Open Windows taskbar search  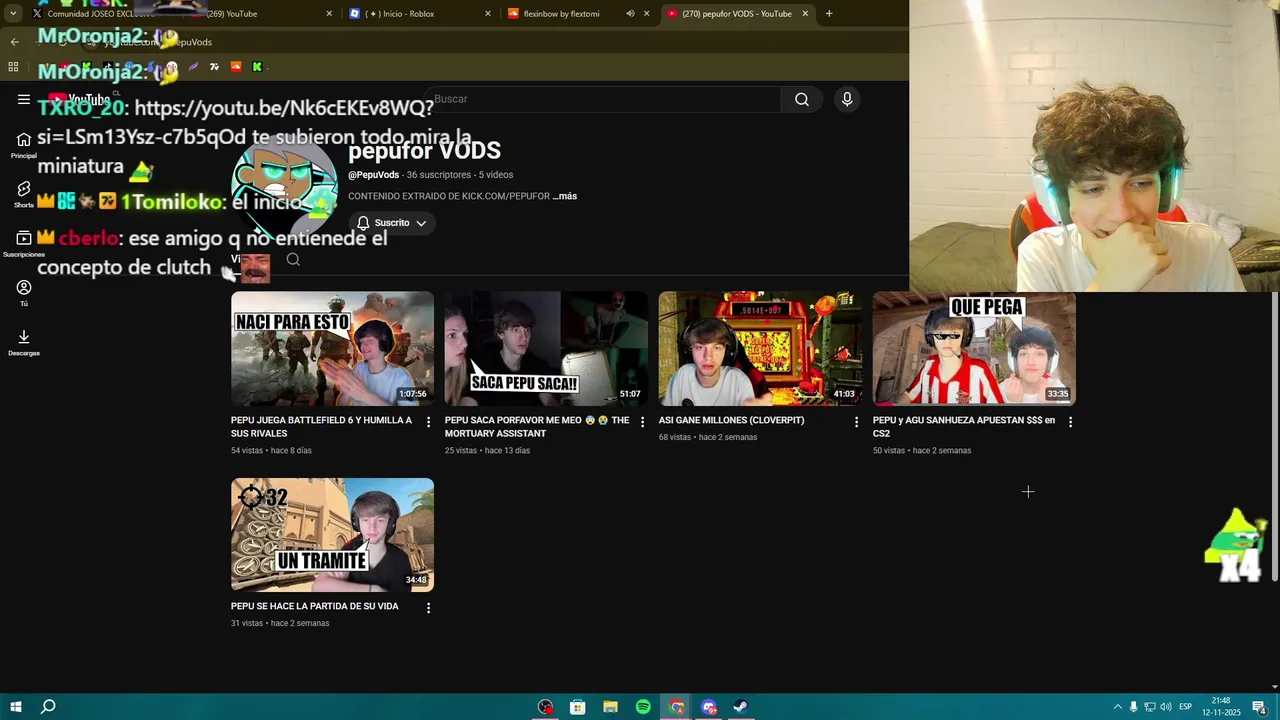[48, 707]
